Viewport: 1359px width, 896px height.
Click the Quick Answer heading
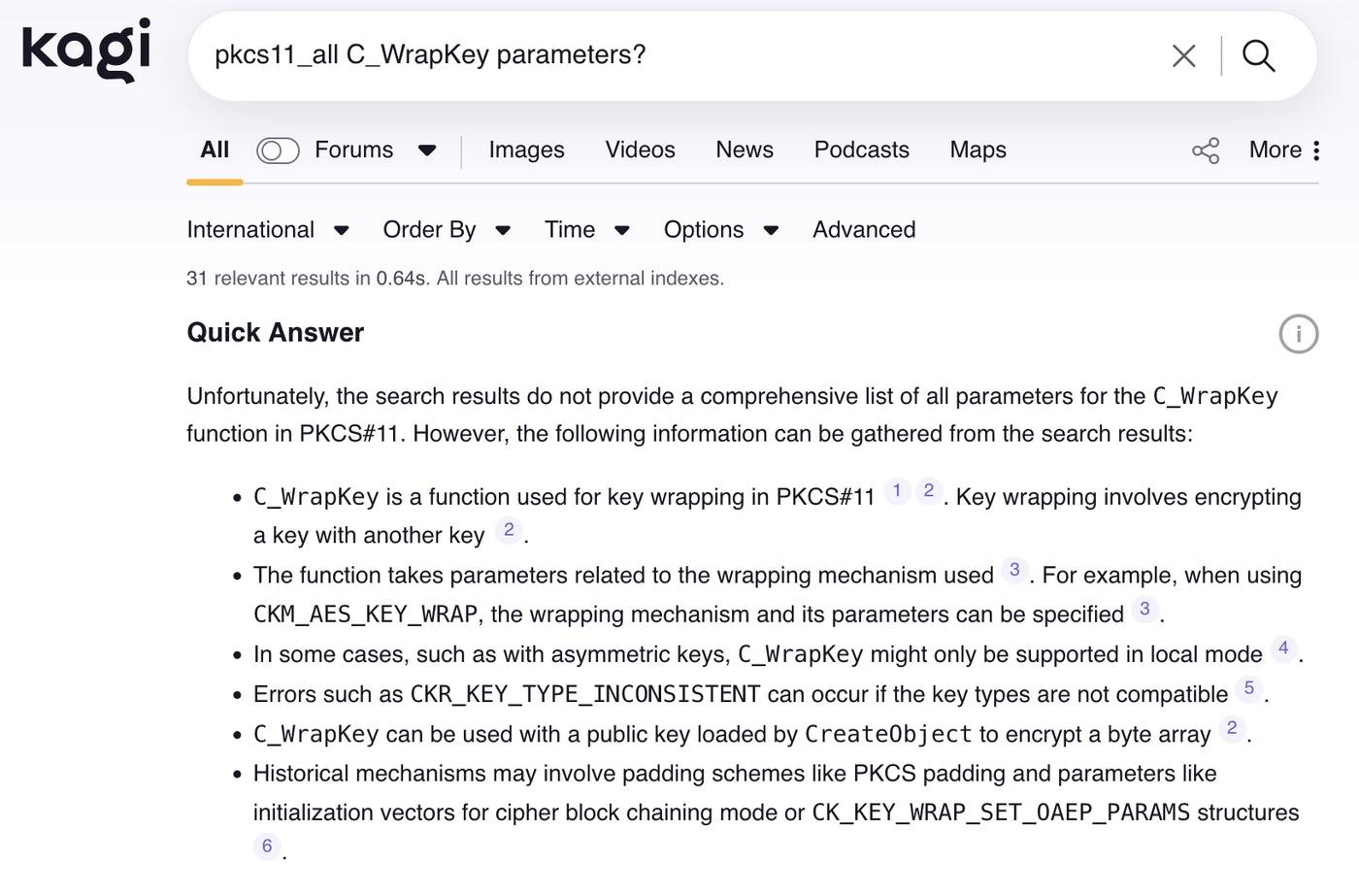pyautogui.click(x=276, y=333)
